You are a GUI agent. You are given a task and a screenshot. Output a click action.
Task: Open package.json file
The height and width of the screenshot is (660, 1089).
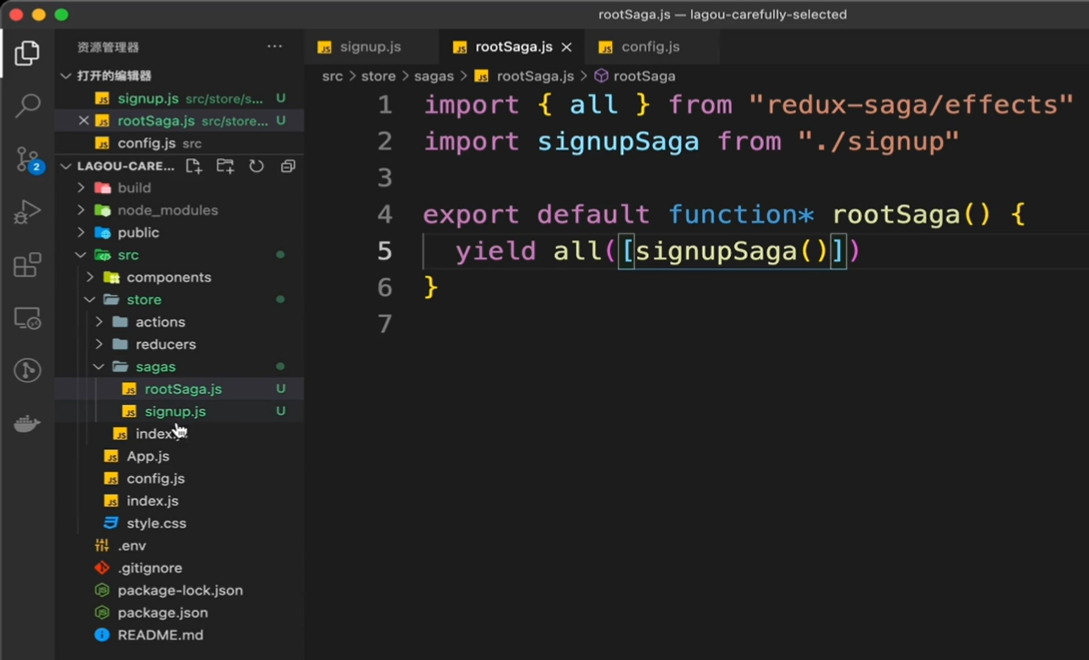coord(179,612)
